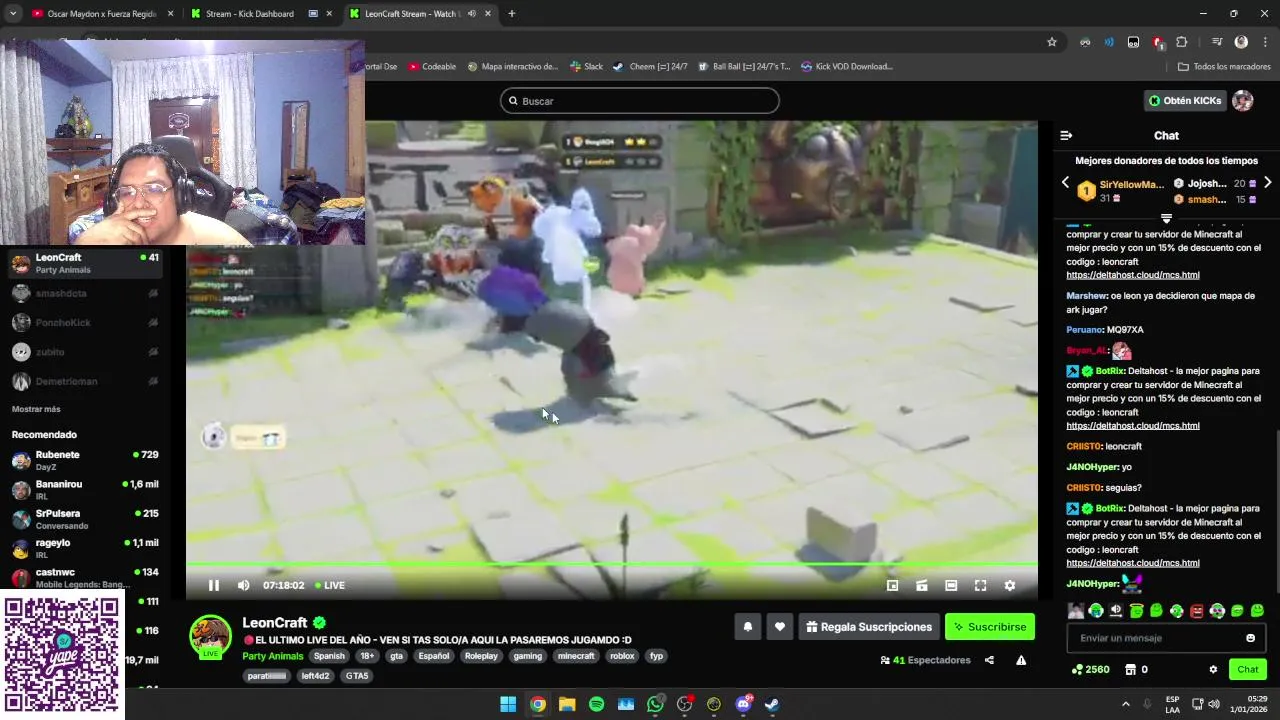Toggle theater mode in the player

point(951,585)
